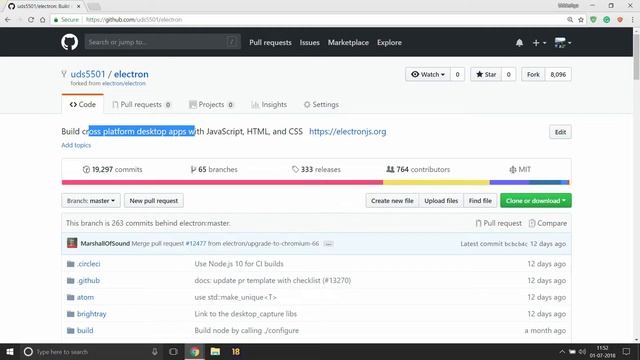Edit the repository description

click(560, 132)
